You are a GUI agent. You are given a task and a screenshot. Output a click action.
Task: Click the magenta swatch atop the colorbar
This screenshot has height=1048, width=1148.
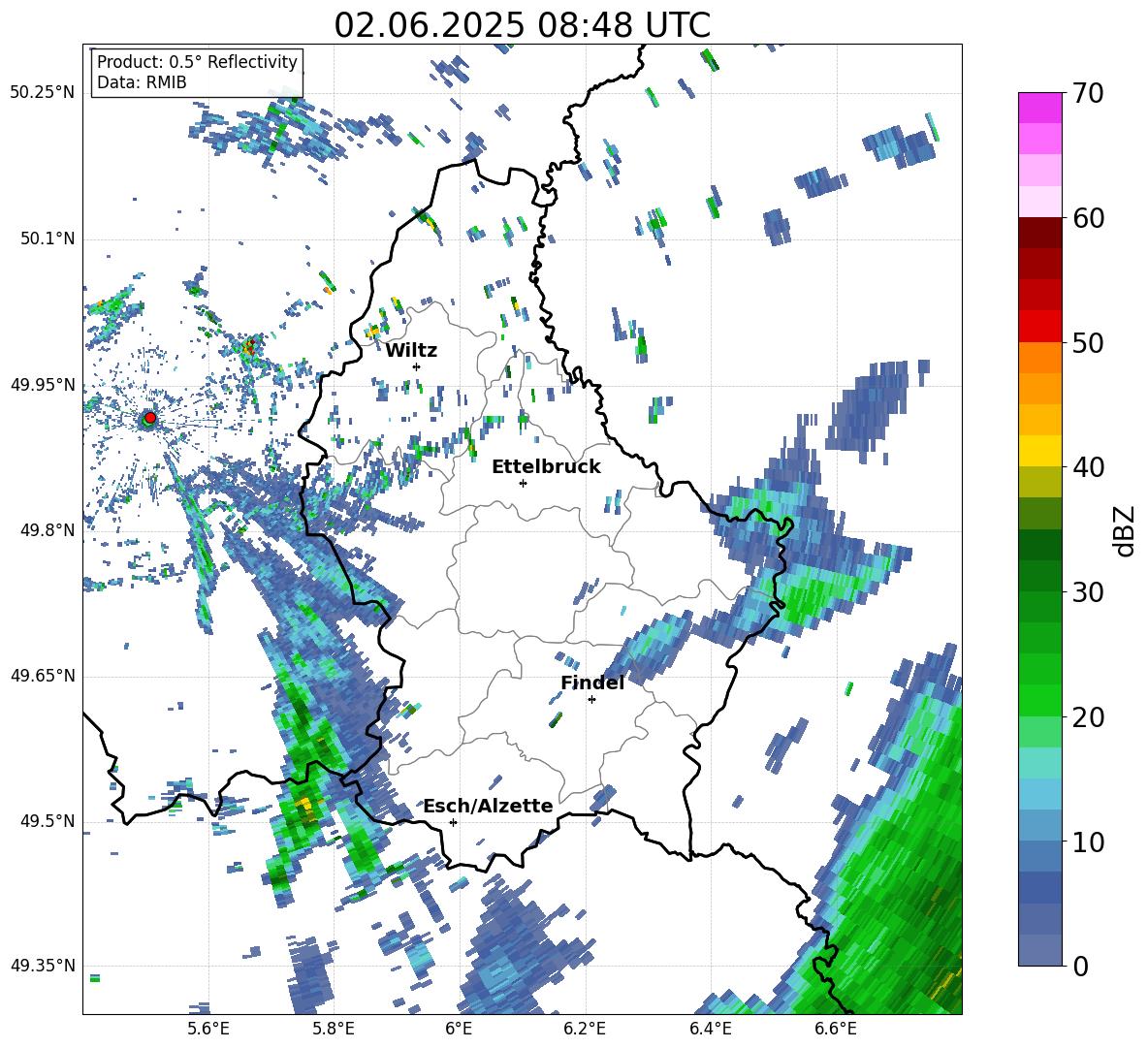[x=1039, y=108]
